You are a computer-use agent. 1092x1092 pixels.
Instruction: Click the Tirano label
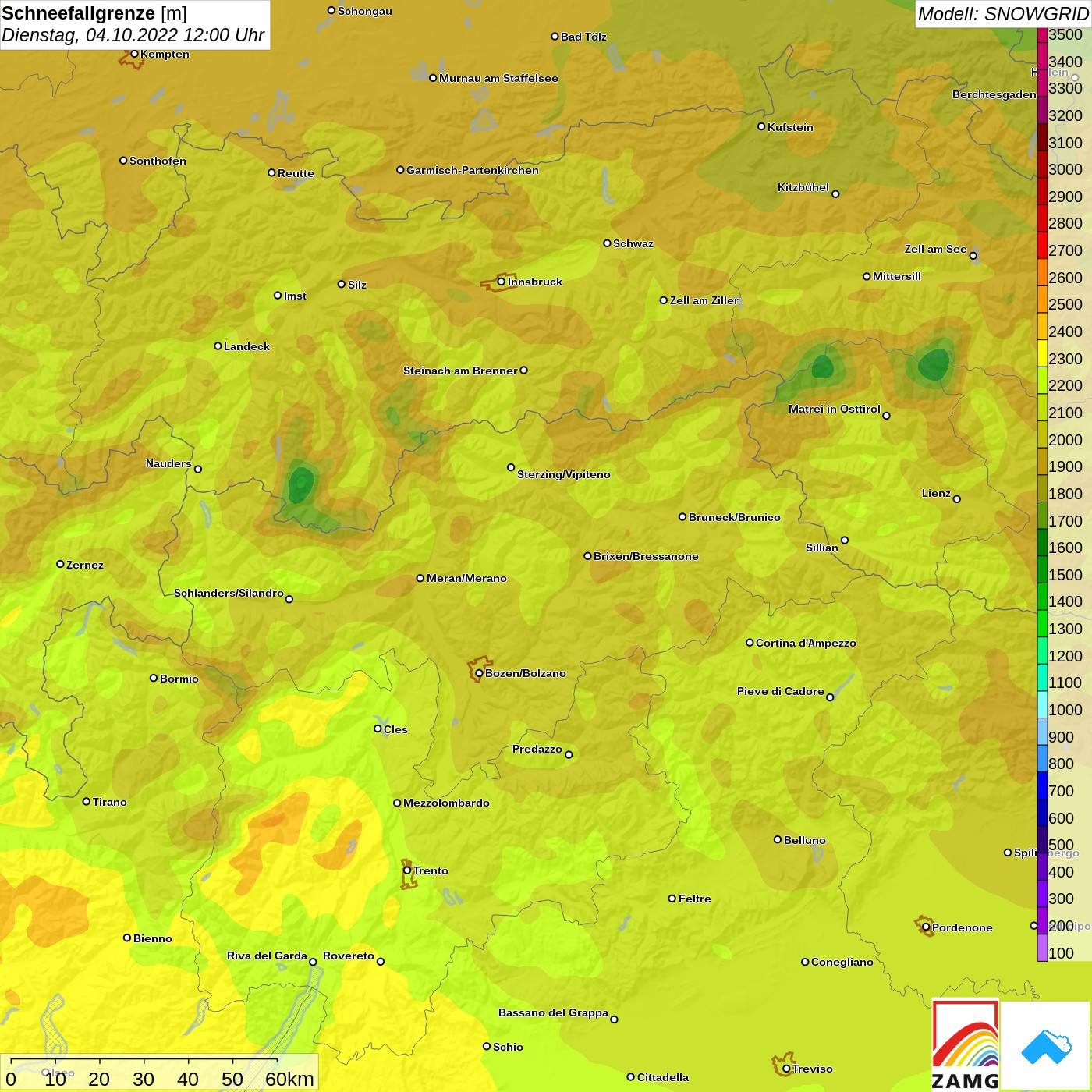point(110,802)
